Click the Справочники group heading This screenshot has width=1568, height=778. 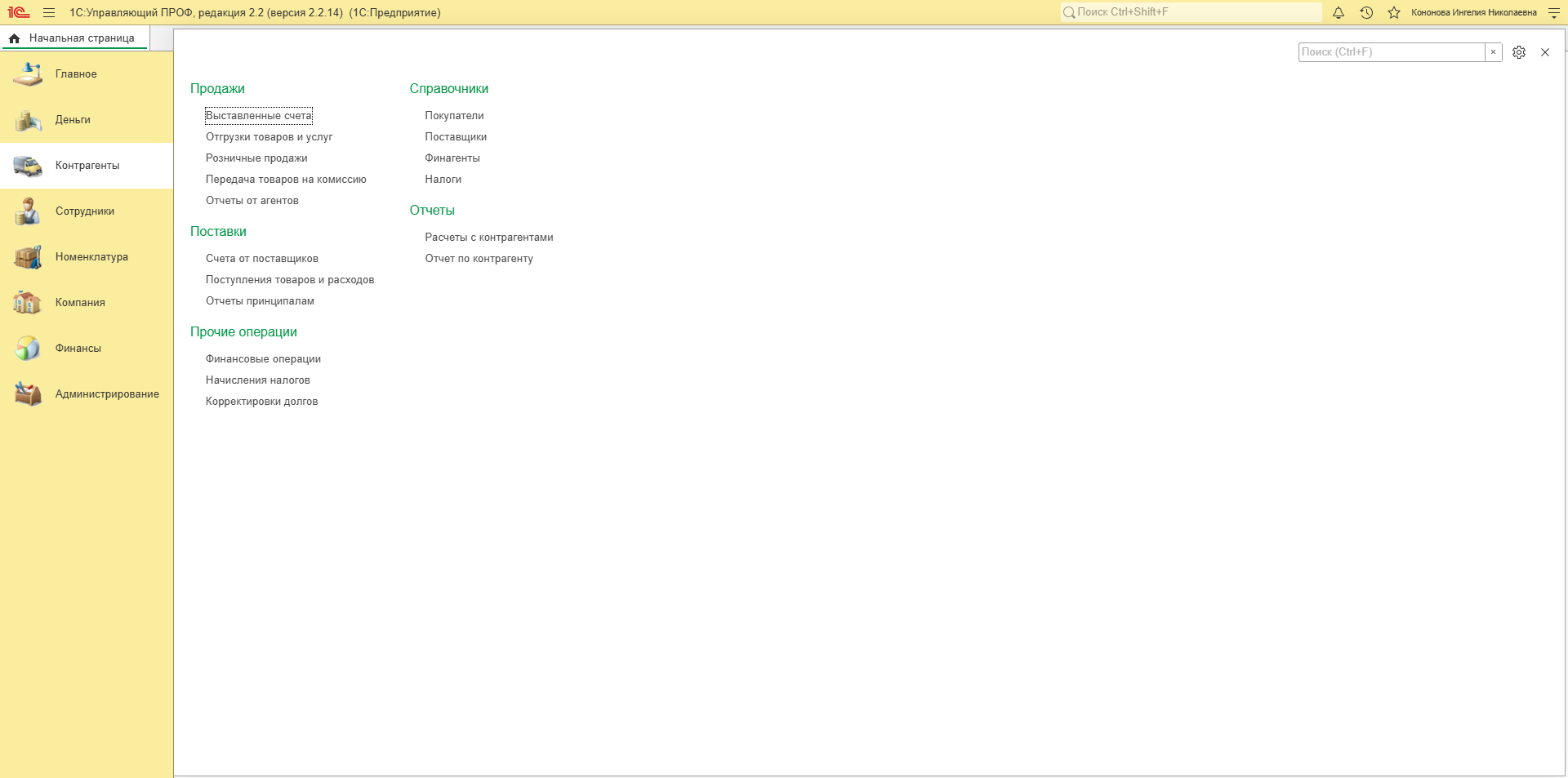[x=449, y=89]
